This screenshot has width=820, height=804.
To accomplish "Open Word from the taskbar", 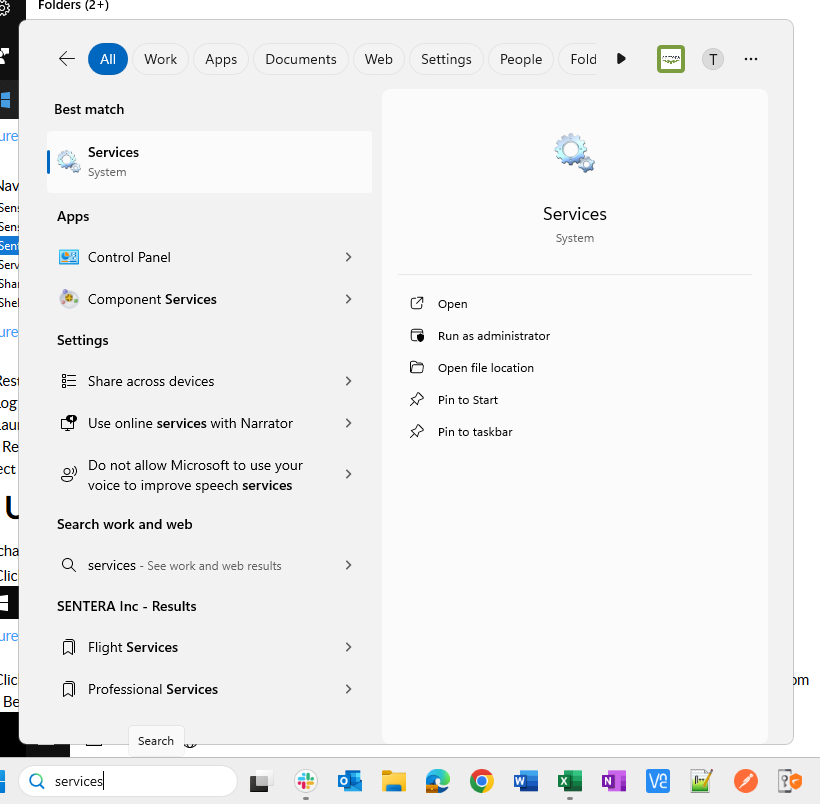I will 526,781.
